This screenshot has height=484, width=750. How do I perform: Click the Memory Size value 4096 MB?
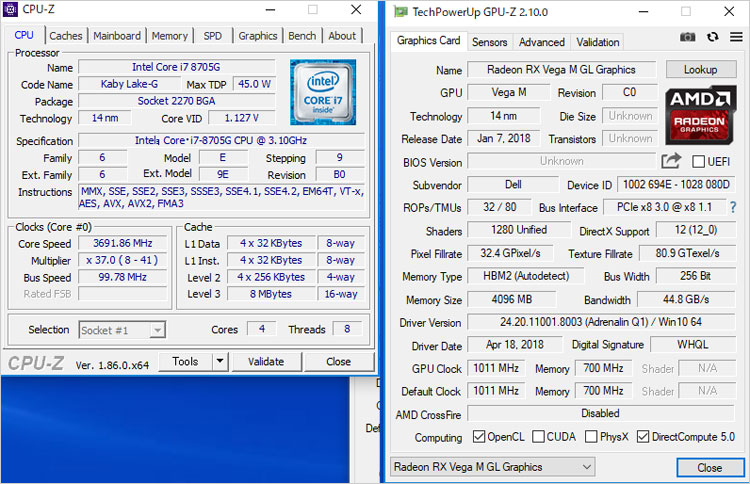click(512, 299)
